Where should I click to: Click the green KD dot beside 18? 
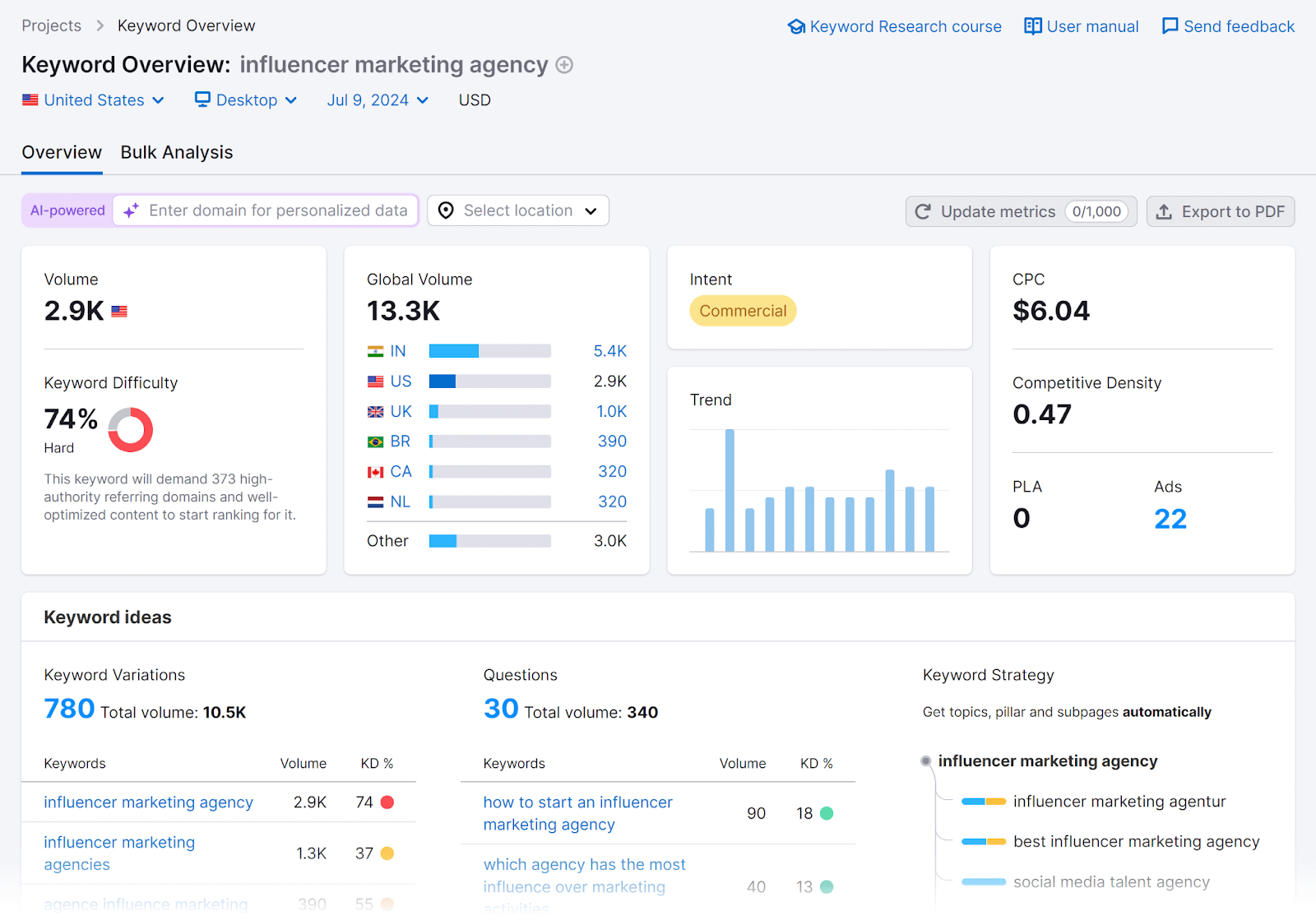[827, 813]
